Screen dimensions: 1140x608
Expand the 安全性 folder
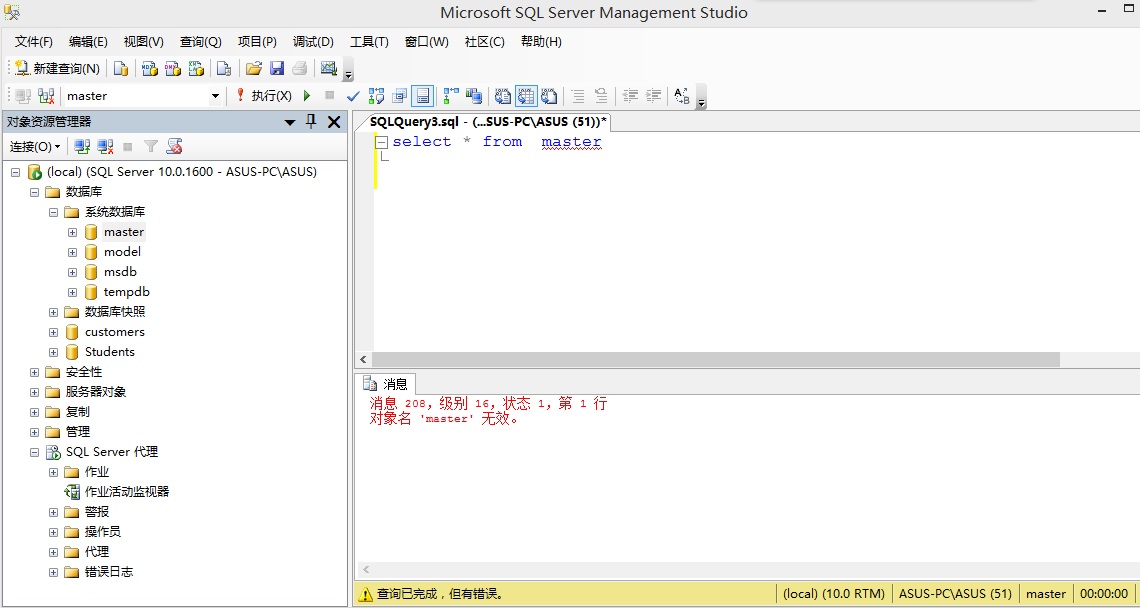click(x=34, y=372)
